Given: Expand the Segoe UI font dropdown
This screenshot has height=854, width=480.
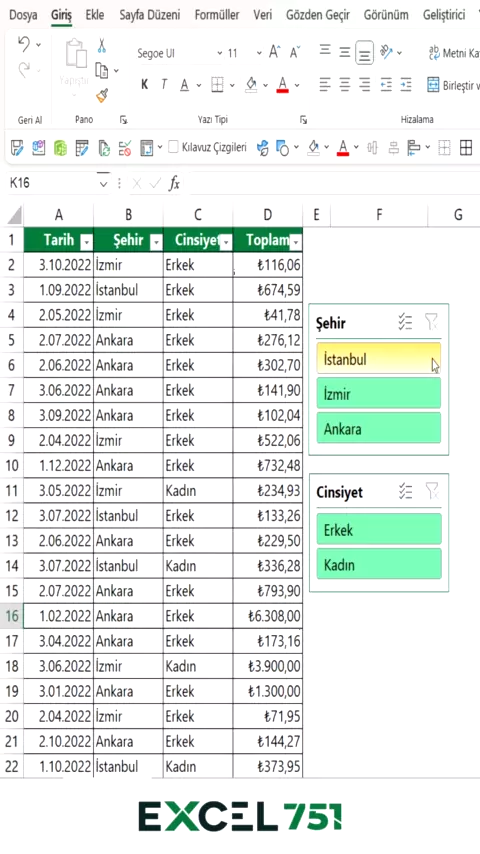Looking at the screenshot, I should pos(220,53).
